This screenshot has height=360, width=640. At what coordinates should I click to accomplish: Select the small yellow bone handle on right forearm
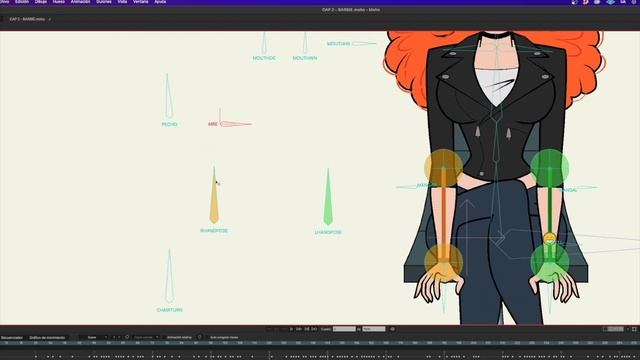pyautogui.click(x=549, y=238)
